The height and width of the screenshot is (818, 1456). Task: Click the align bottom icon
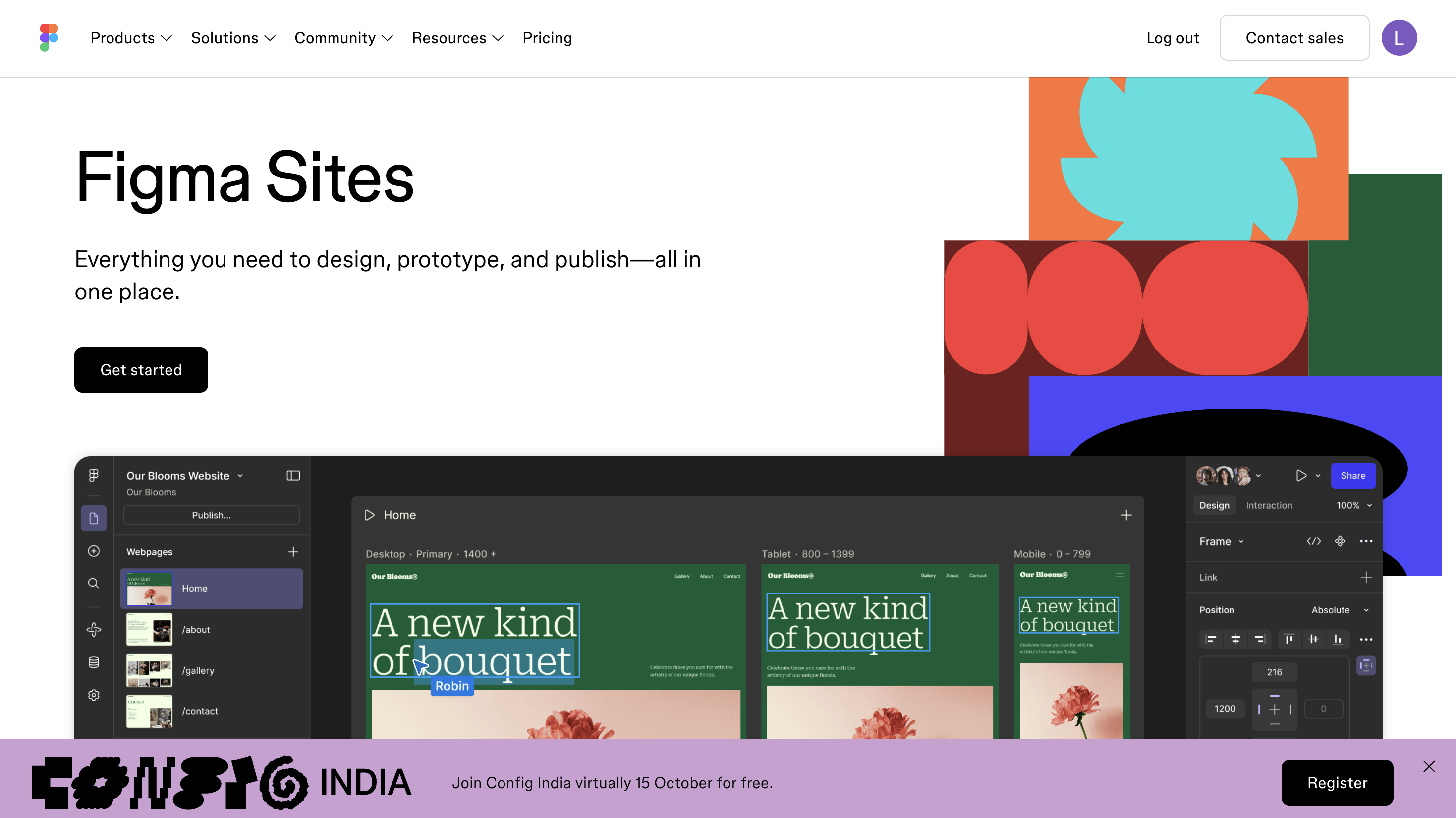coord(1338,640)
